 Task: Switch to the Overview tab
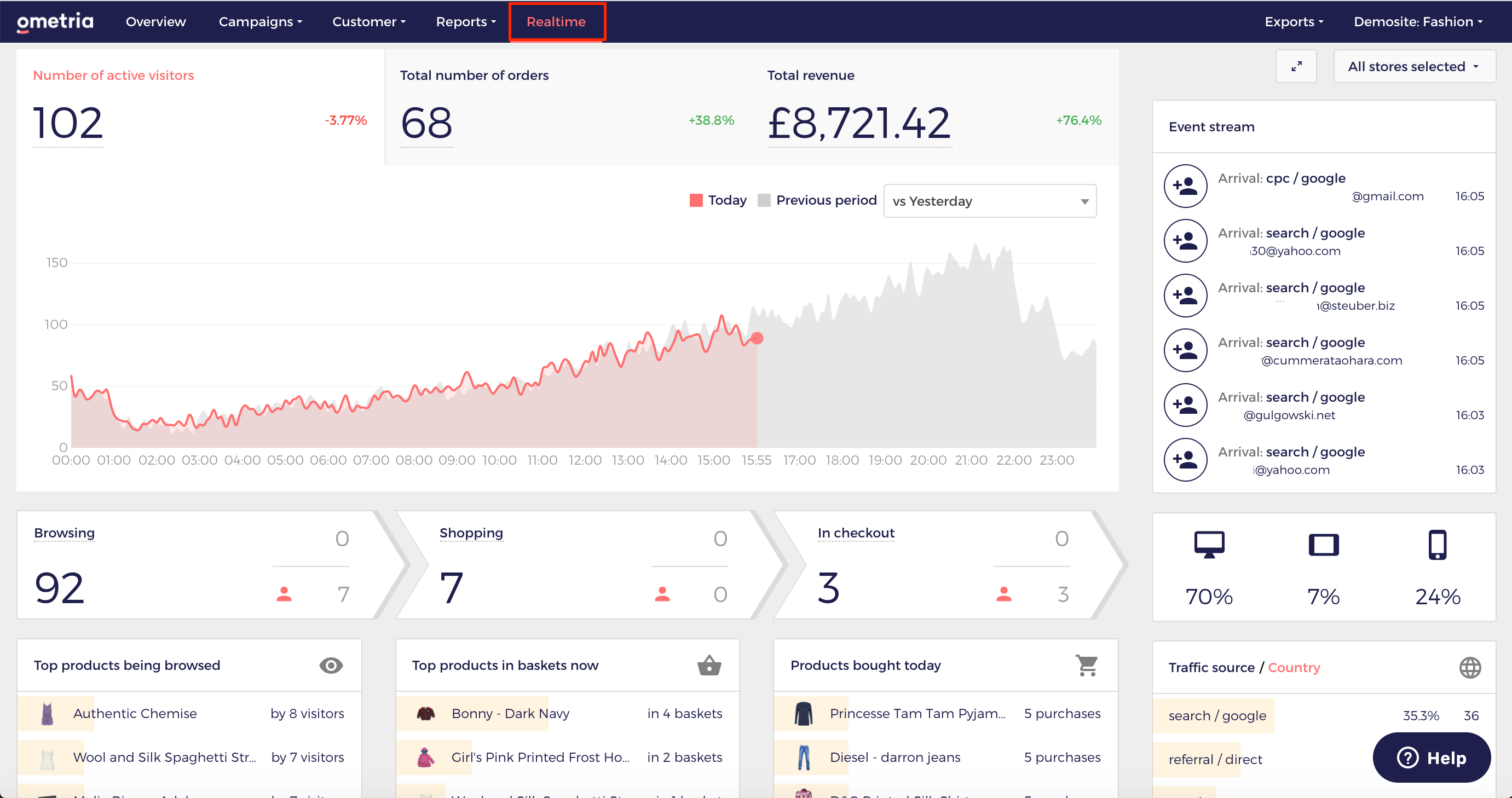click(x=155, y=22)
